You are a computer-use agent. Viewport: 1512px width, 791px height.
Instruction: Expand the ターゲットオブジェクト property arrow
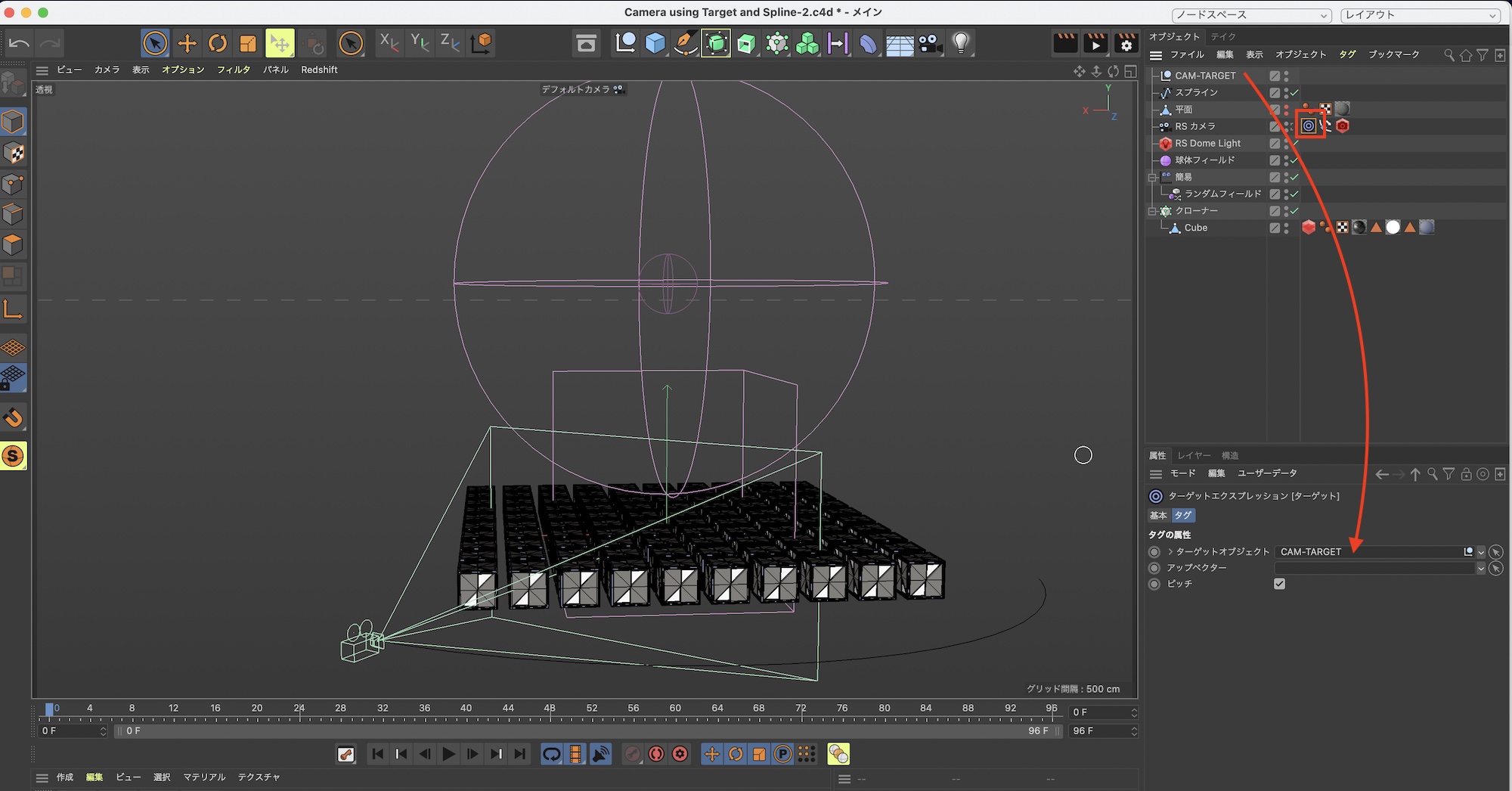(1170, 552)
